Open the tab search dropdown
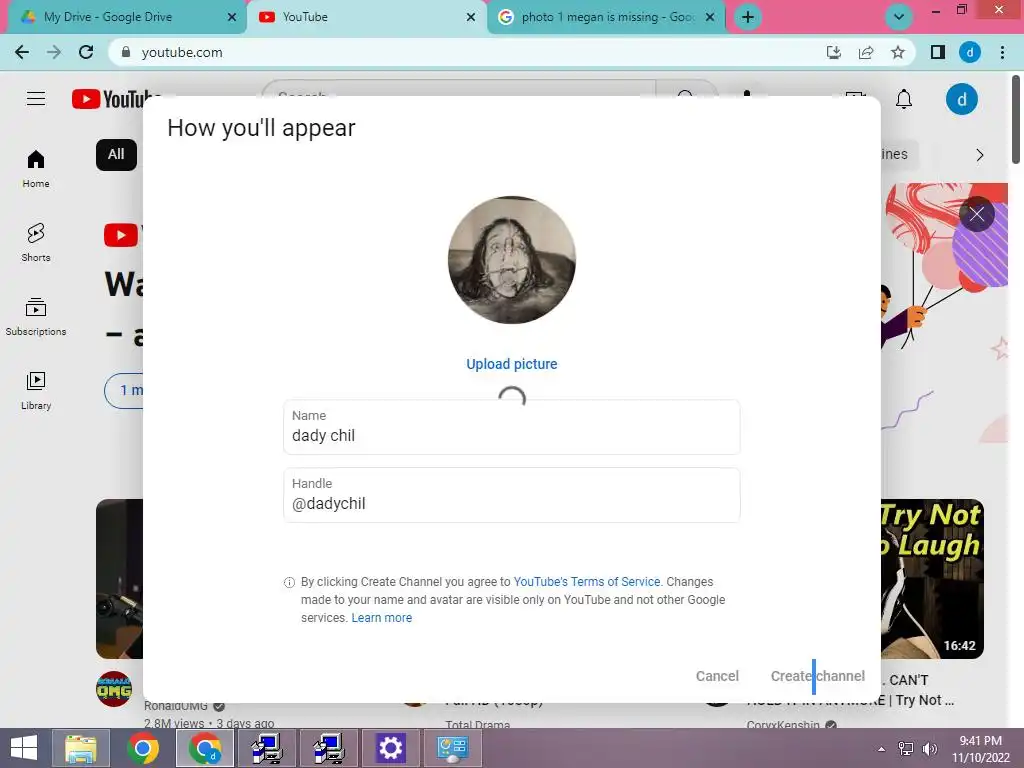The image size is (1024, 768). [899, 17]
